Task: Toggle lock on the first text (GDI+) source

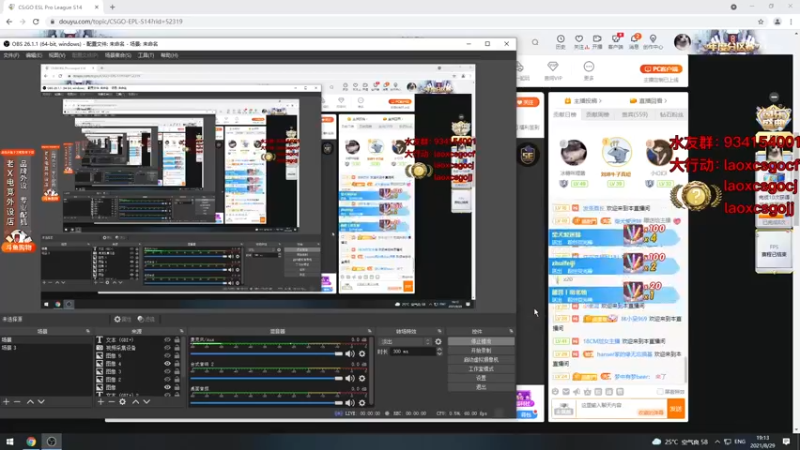Action: point(177,339)
